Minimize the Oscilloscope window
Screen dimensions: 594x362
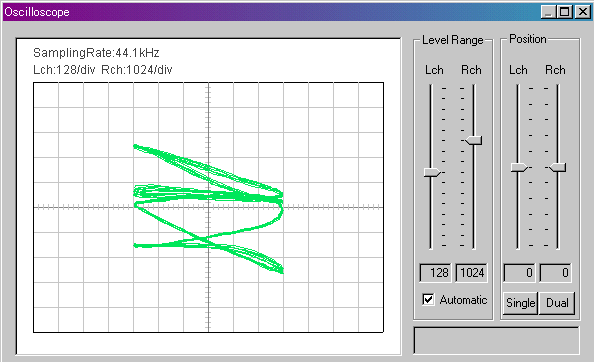[548, 12]
